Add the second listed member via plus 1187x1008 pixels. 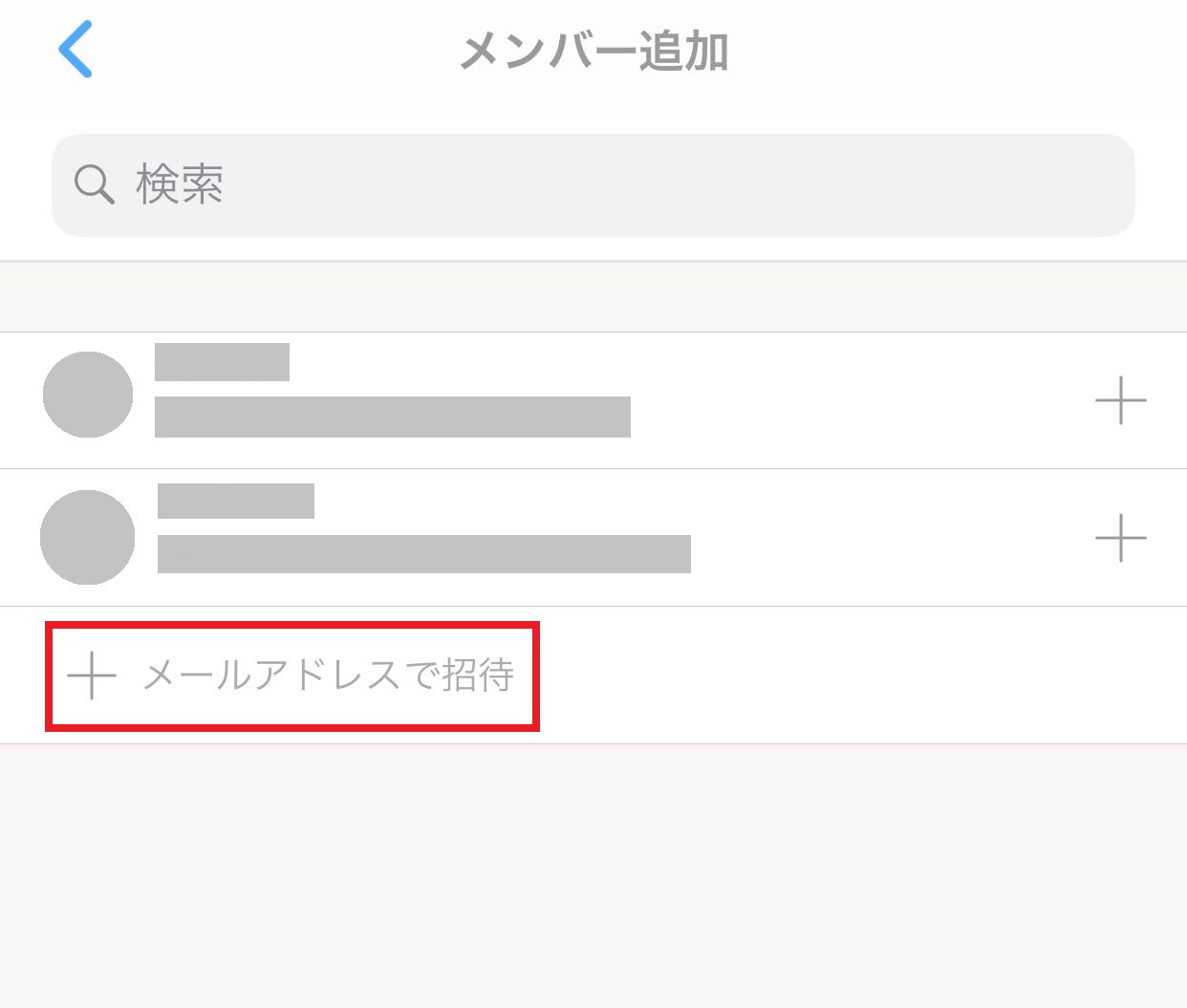click(x=1120, y=537)
